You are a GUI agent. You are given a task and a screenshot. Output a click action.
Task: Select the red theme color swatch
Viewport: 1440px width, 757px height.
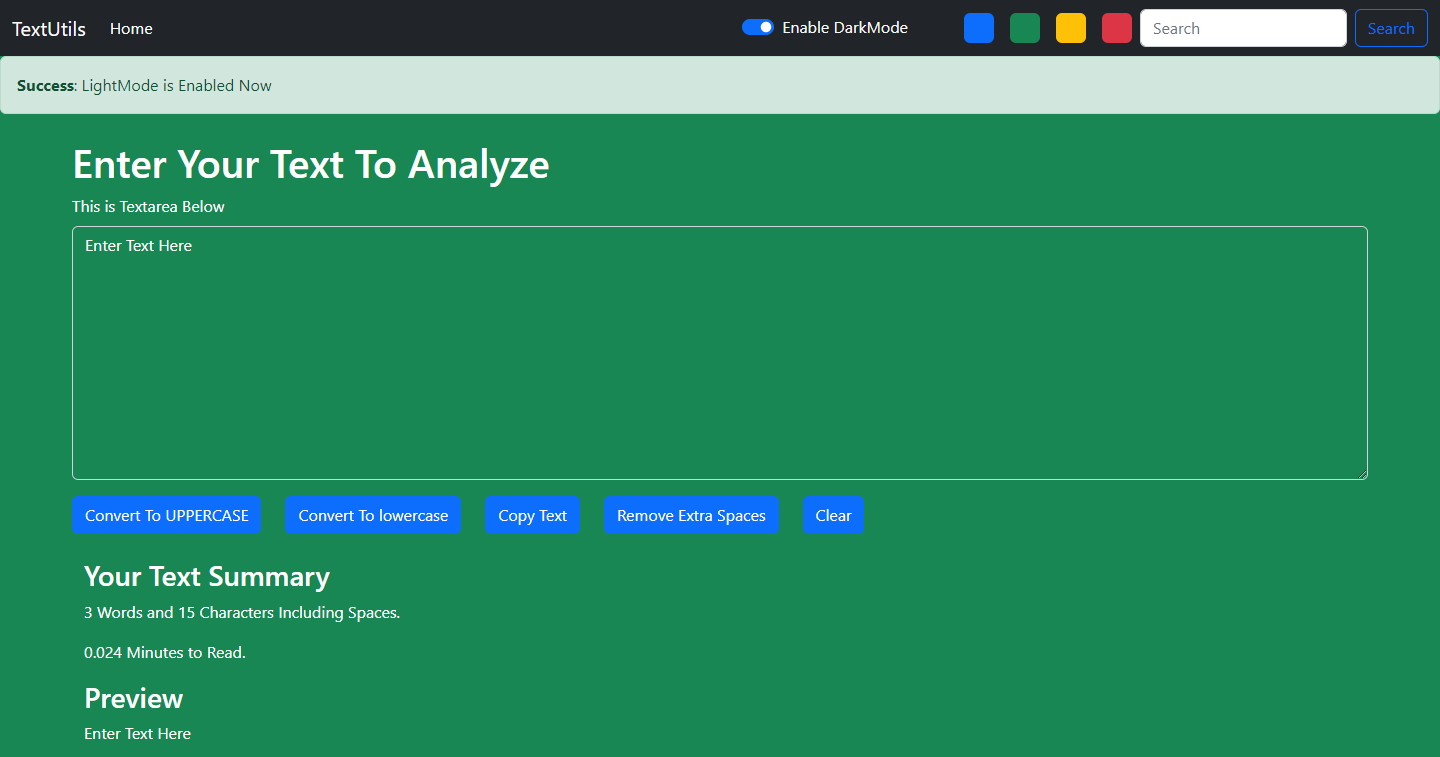(x=1116, y=28)
